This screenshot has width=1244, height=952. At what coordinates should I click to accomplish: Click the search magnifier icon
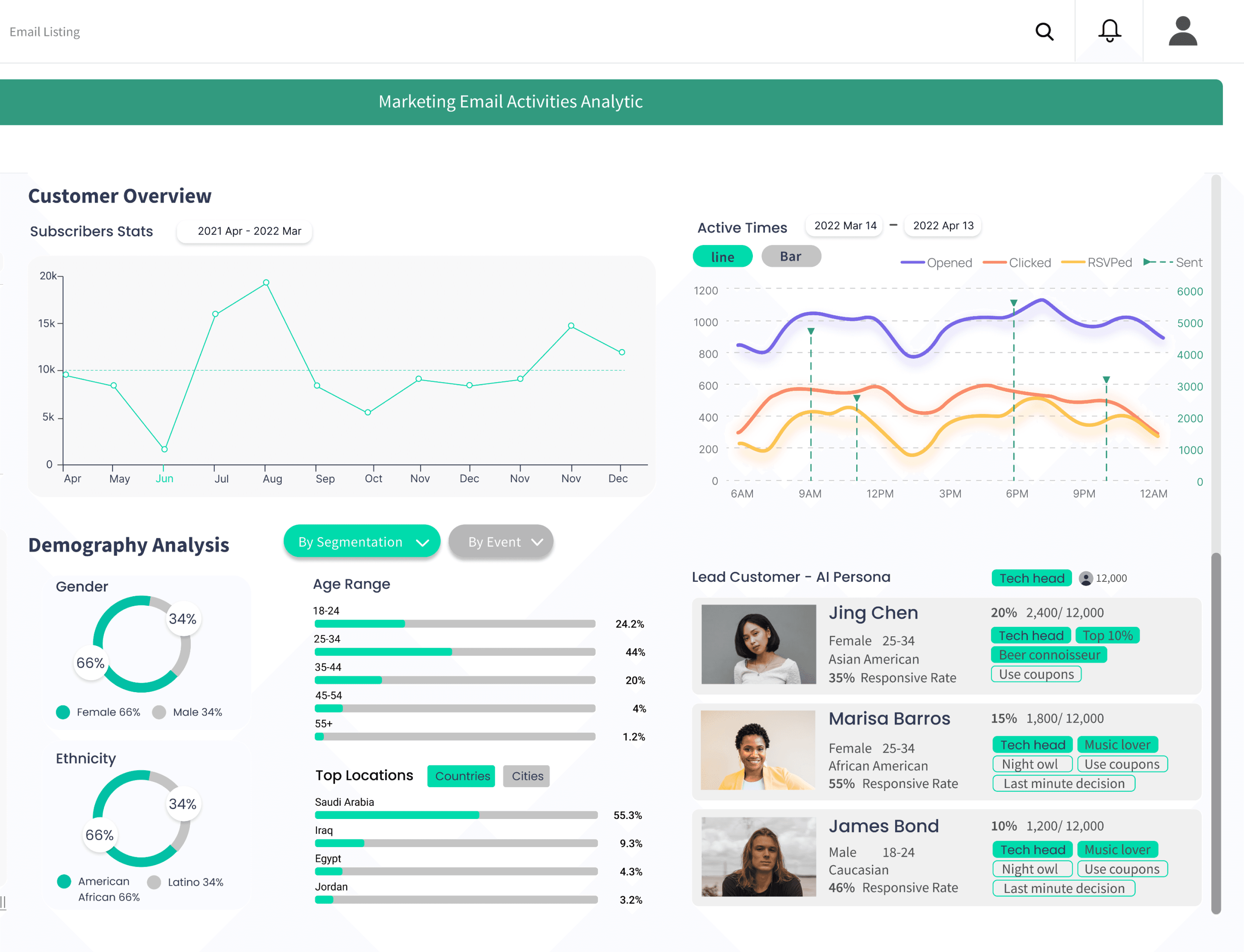[1044, 32]
